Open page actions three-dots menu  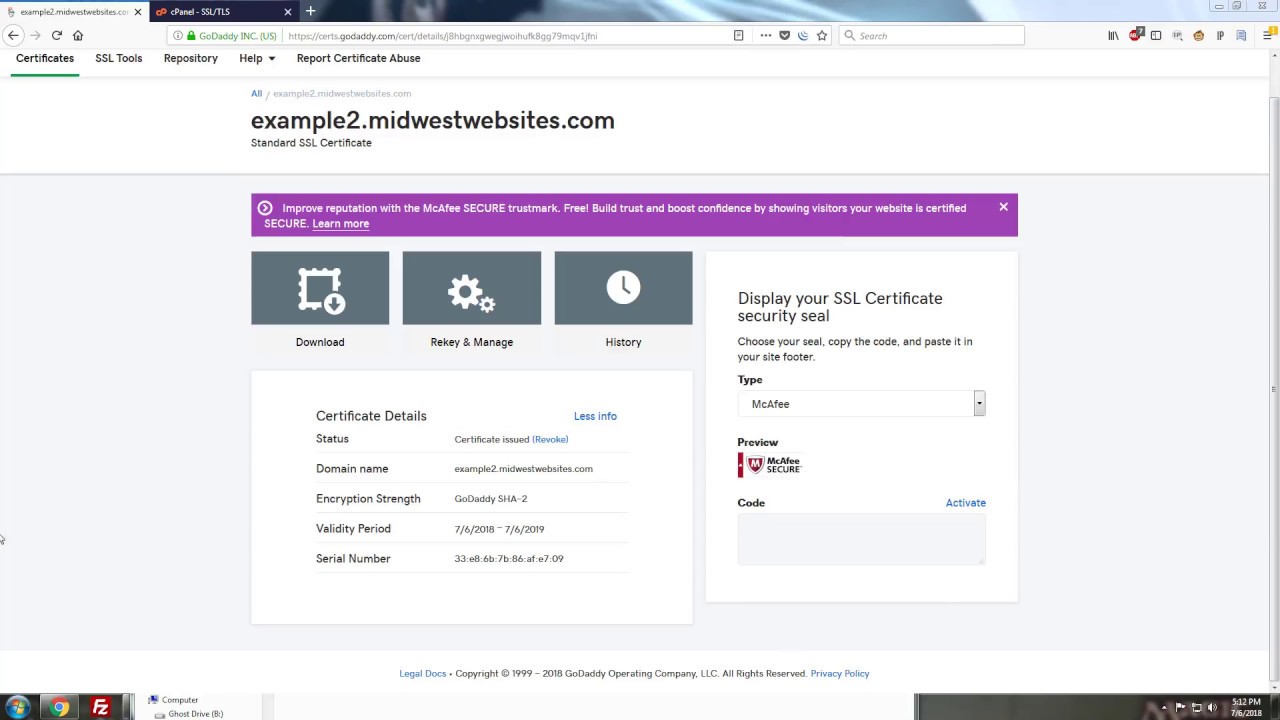[x=766, y=35]
